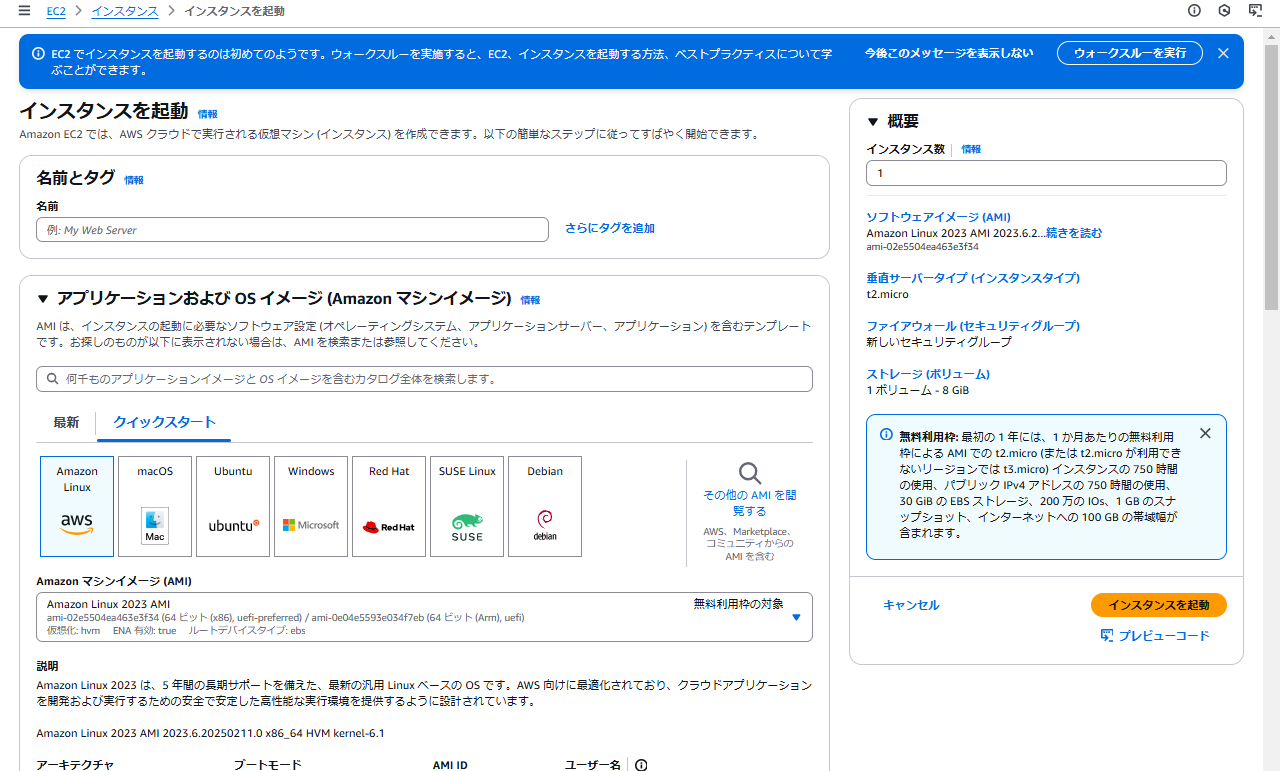Click 今後このメッセージを表示しない
This screenshot has height=771, width=1280.
[x=949, y=53]
